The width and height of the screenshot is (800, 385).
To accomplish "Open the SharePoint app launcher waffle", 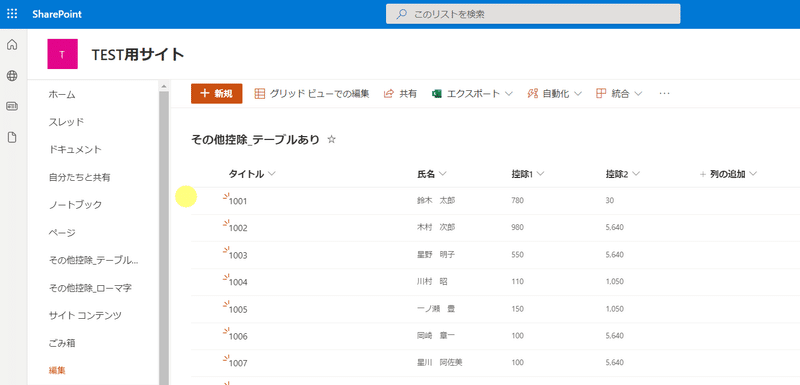I will coord(12,14).
